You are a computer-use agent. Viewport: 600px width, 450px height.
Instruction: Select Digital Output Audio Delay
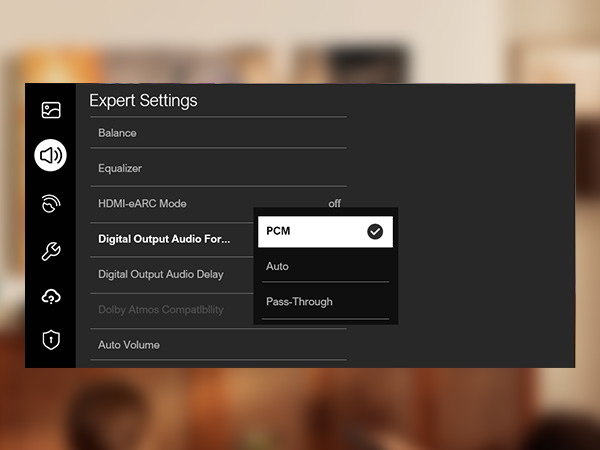coord(161,274)
